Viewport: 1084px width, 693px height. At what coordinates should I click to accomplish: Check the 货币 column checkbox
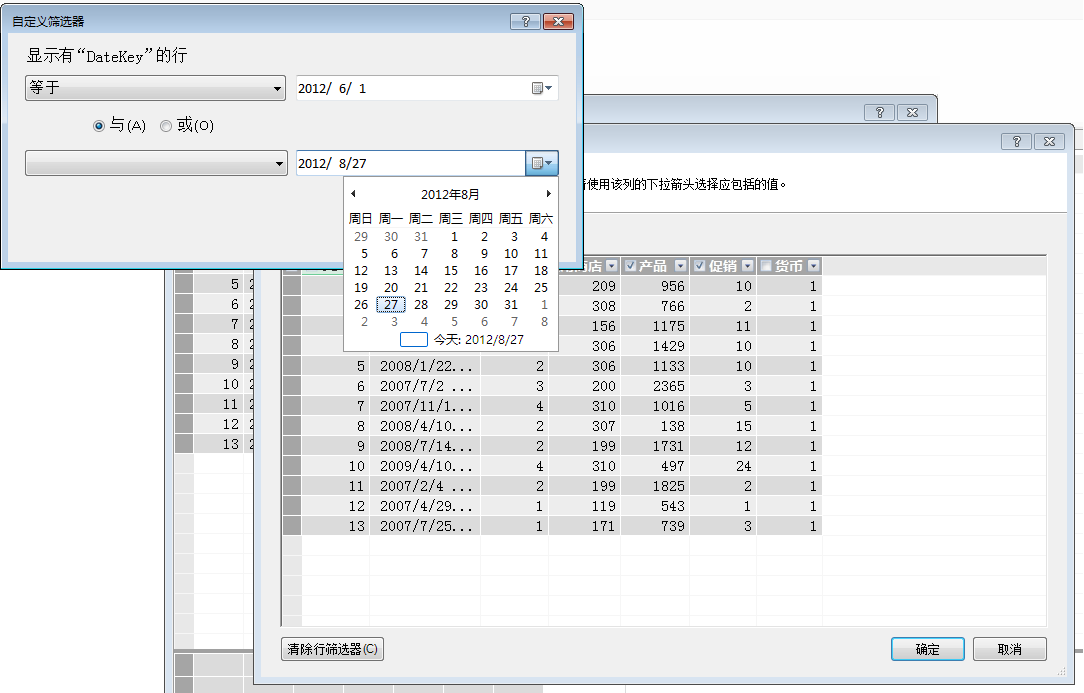coord(766,266)
